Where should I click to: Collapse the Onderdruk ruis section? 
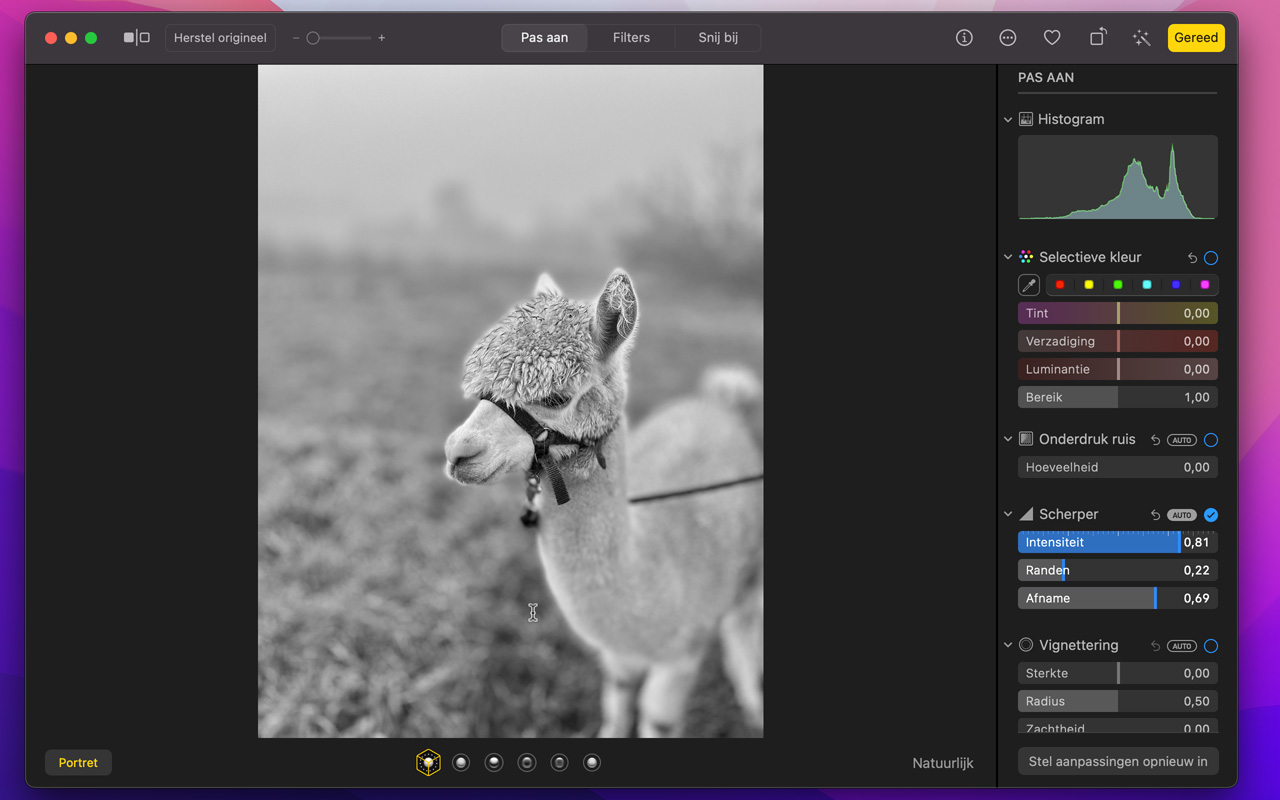pos(1008,439)
